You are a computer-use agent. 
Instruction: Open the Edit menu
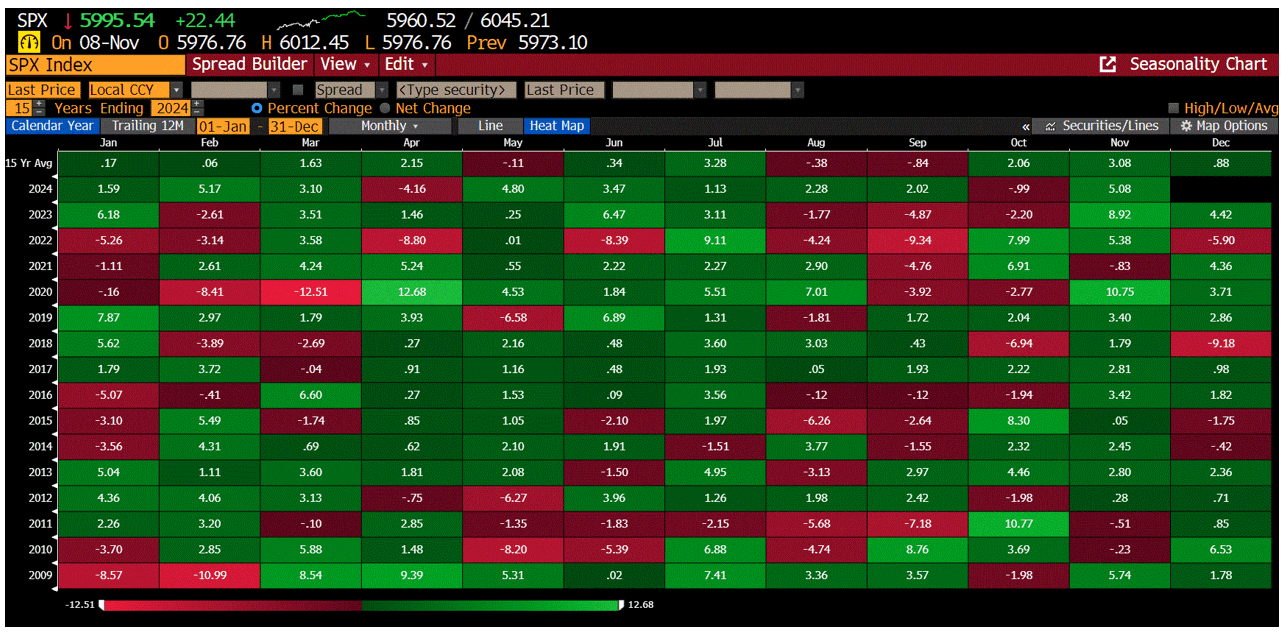tap(404, 63)
